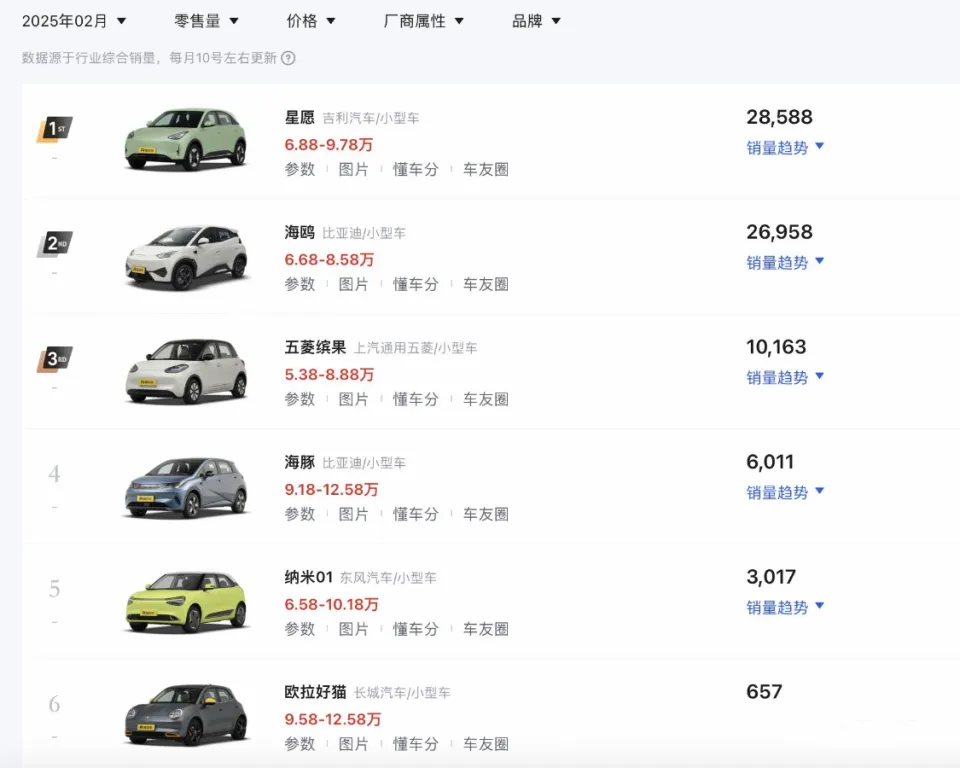This screenshot has height=768, width=960.
Task: Open 车友圈 for 海鸥
Action: click(486, 285)
